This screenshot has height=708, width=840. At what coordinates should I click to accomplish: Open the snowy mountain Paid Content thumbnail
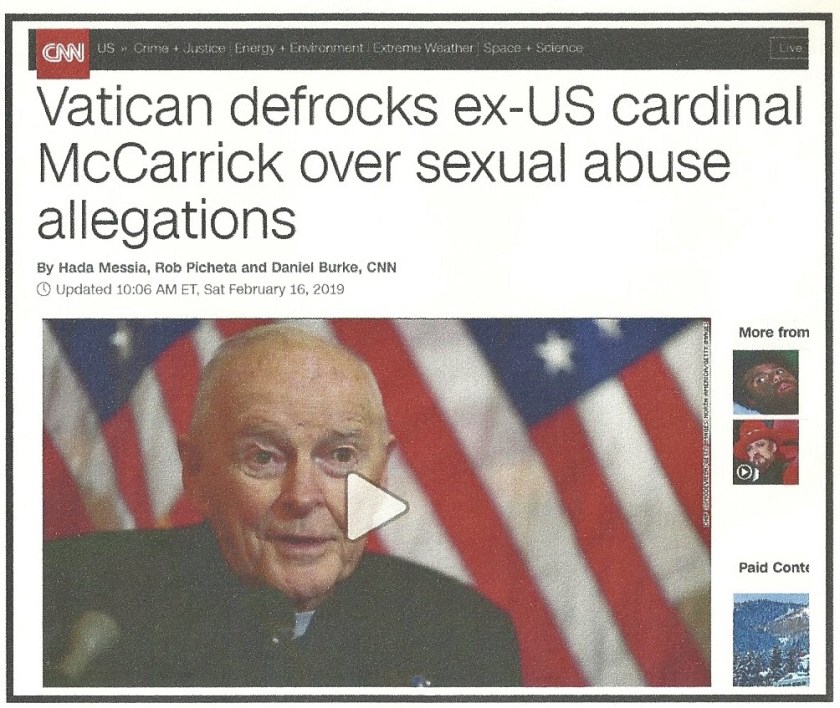click(x=770, y=639)
